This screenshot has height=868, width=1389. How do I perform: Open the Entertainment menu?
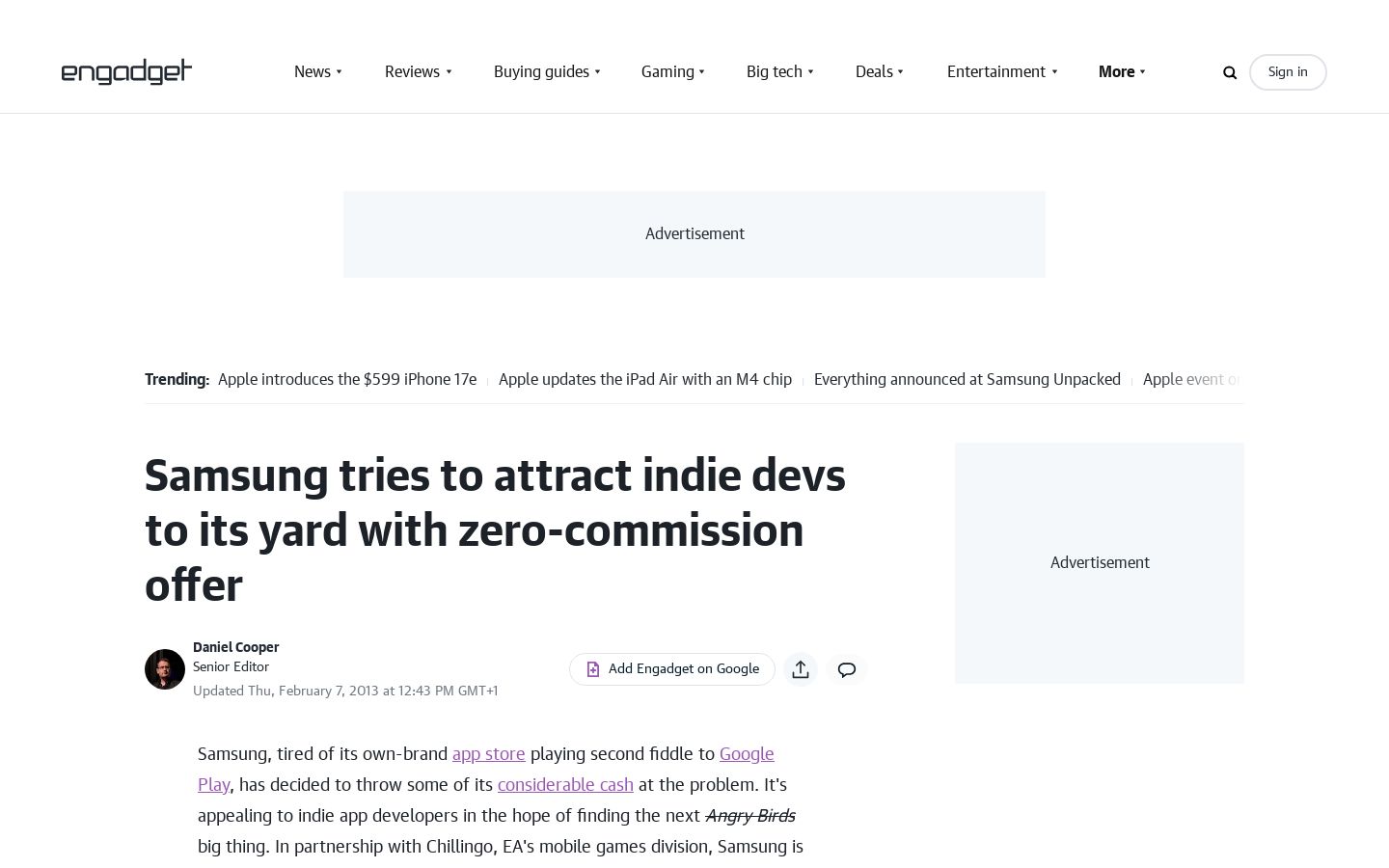click(996, 72)
